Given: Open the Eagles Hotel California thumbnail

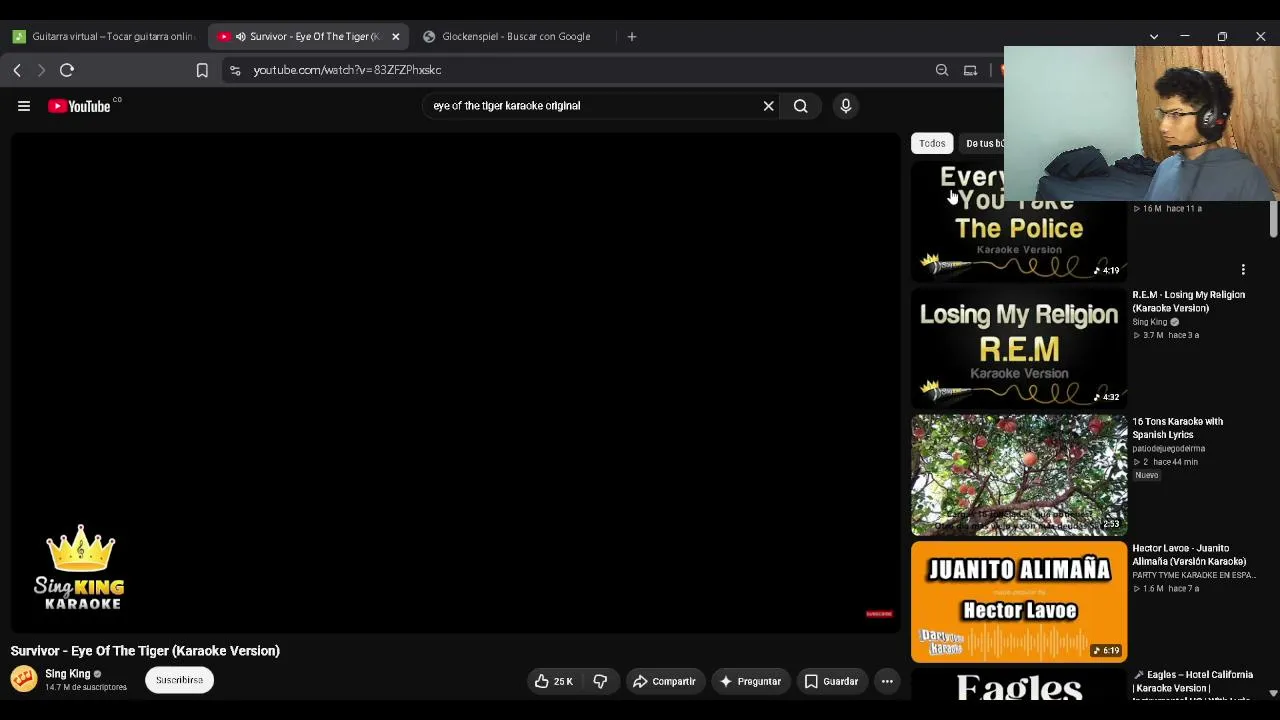Looking at the screenshot, I should point(1019,685).
